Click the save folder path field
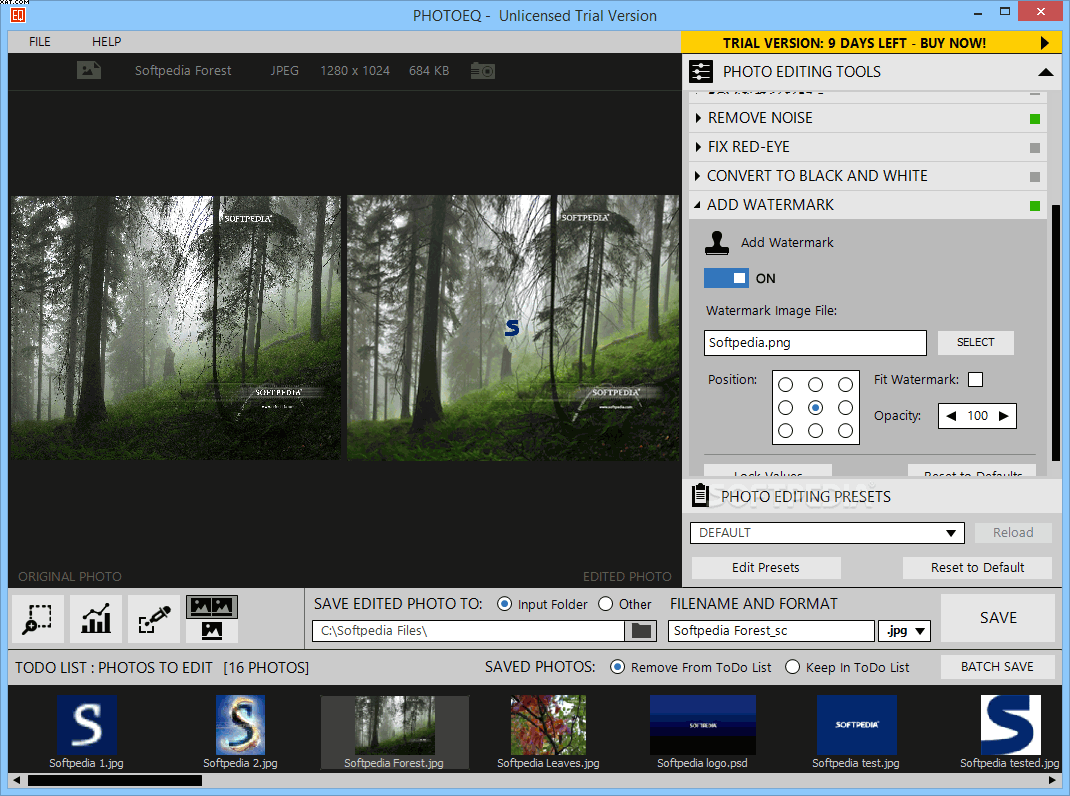The image size is (1070, 796). pyautogui.click(x=468, y=631)
